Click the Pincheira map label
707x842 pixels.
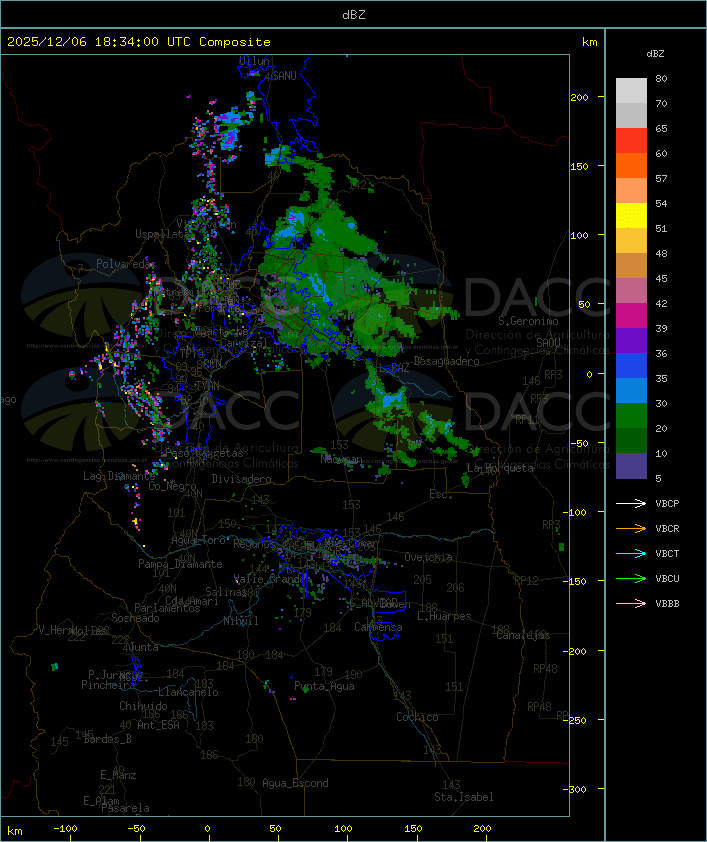click(x=108, y=685)
